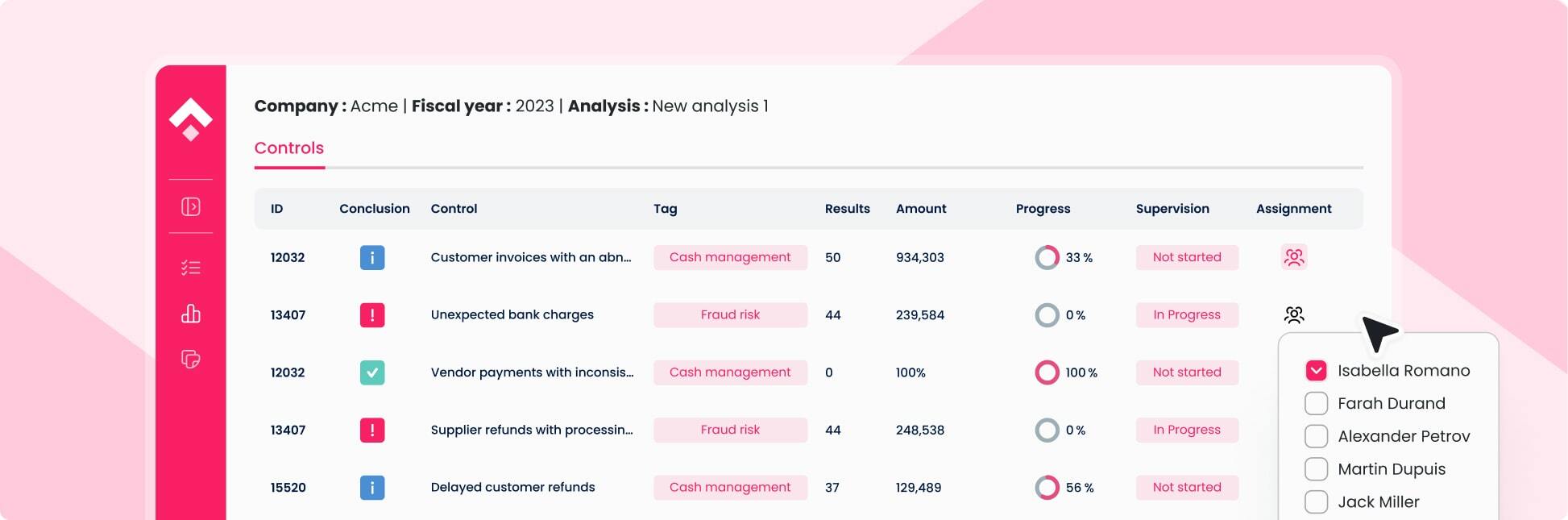Sort by the Amount column header
Image resolution: width=1568 pixels, height=520 pixels.
point(920,209)
